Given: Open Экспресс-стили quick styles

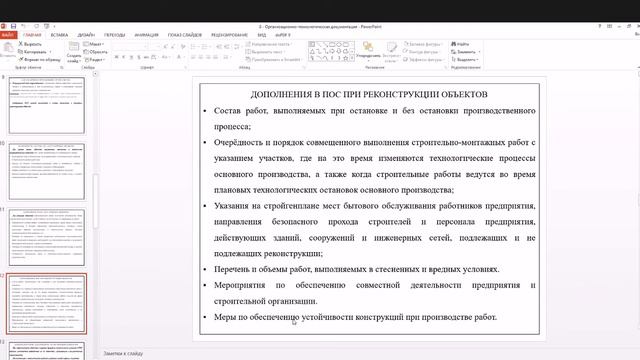Looking at the screenshot, I should pos(391,52).
